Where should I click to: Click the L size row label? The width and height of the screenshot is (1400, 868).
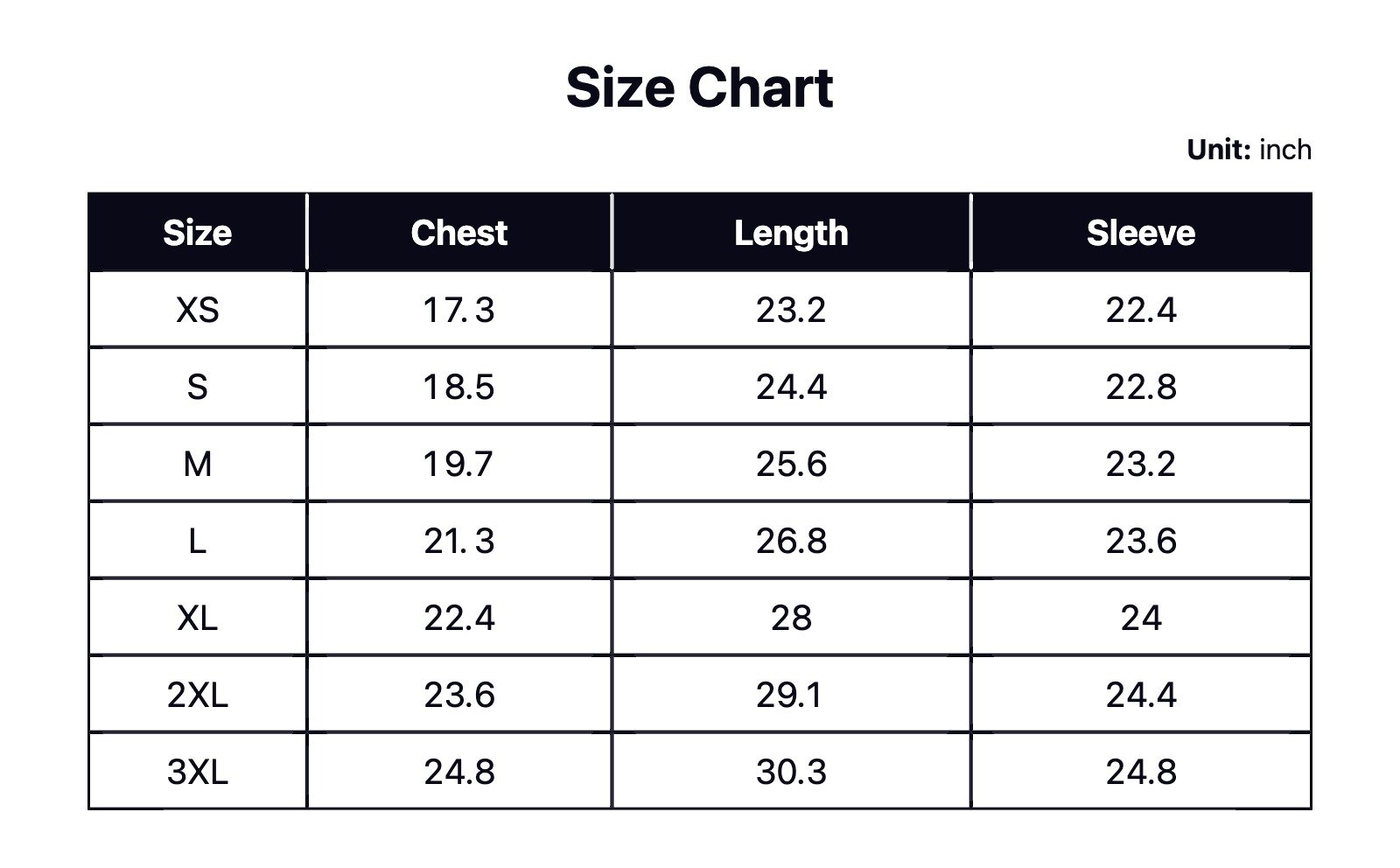[x=197, y=541]
